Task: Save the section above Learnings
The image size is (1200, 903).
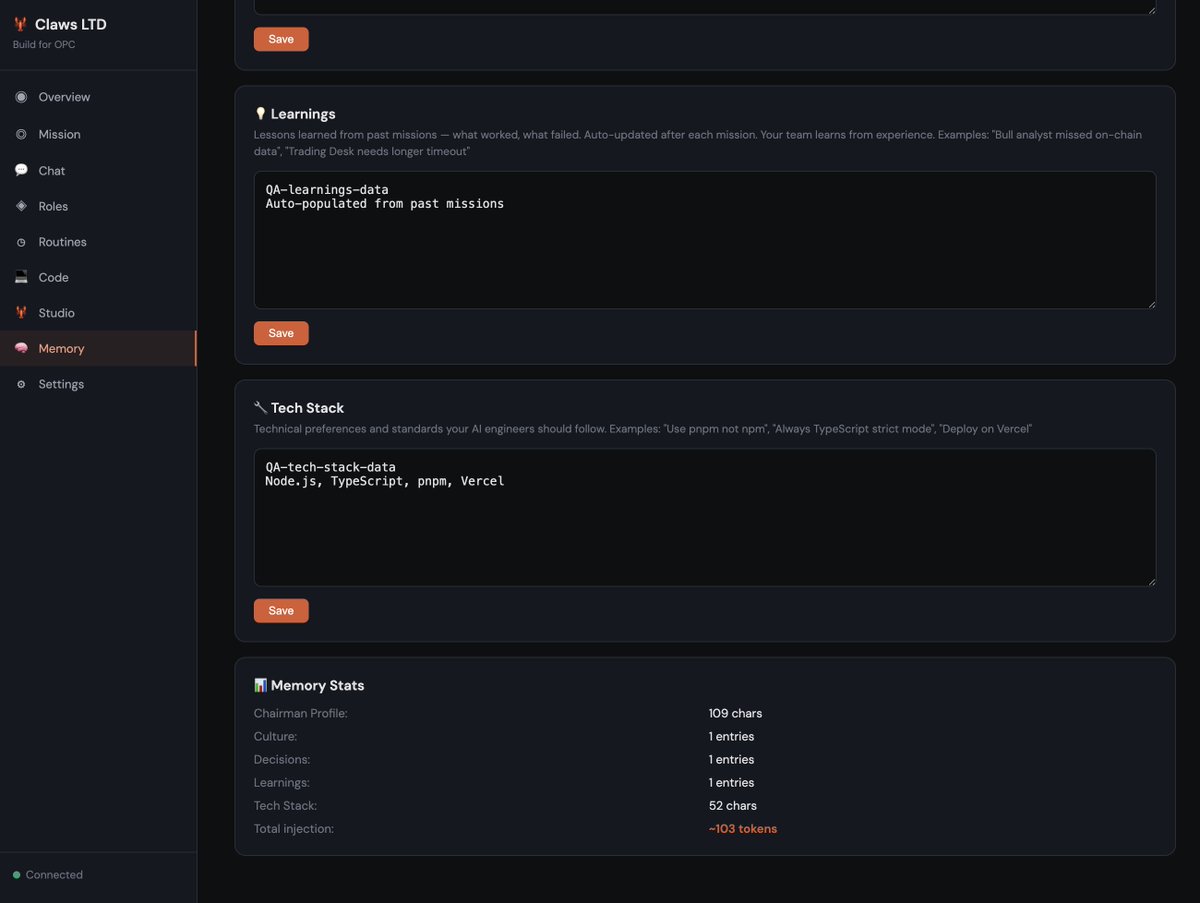Action: coord(281,39)
